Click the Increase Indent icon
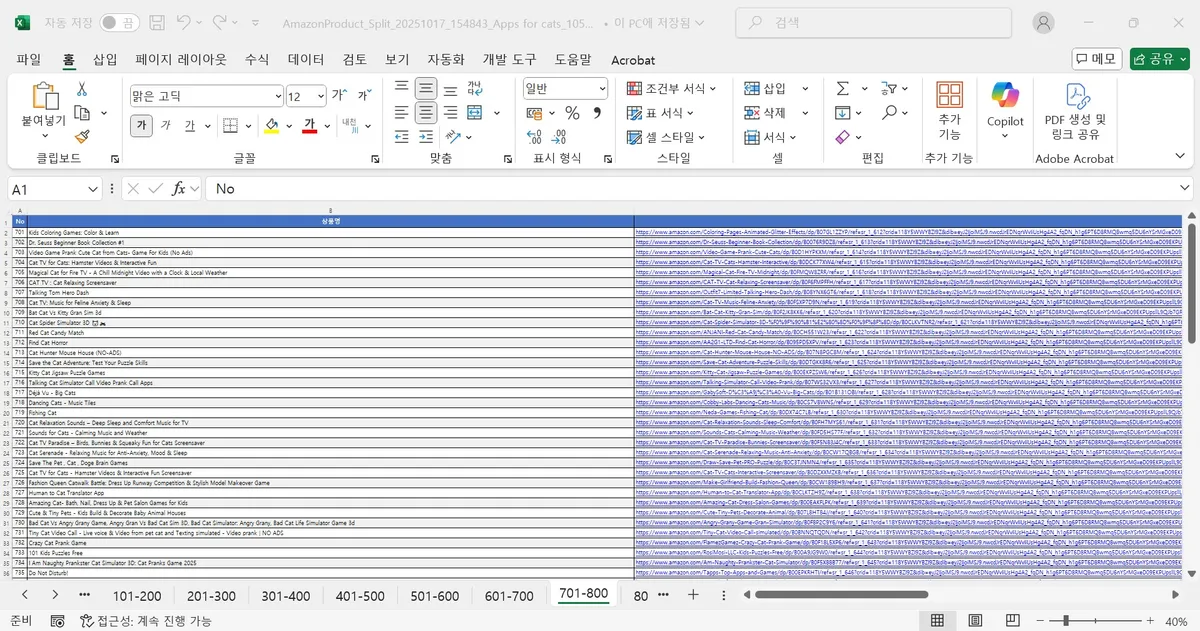 click(426, 137)
